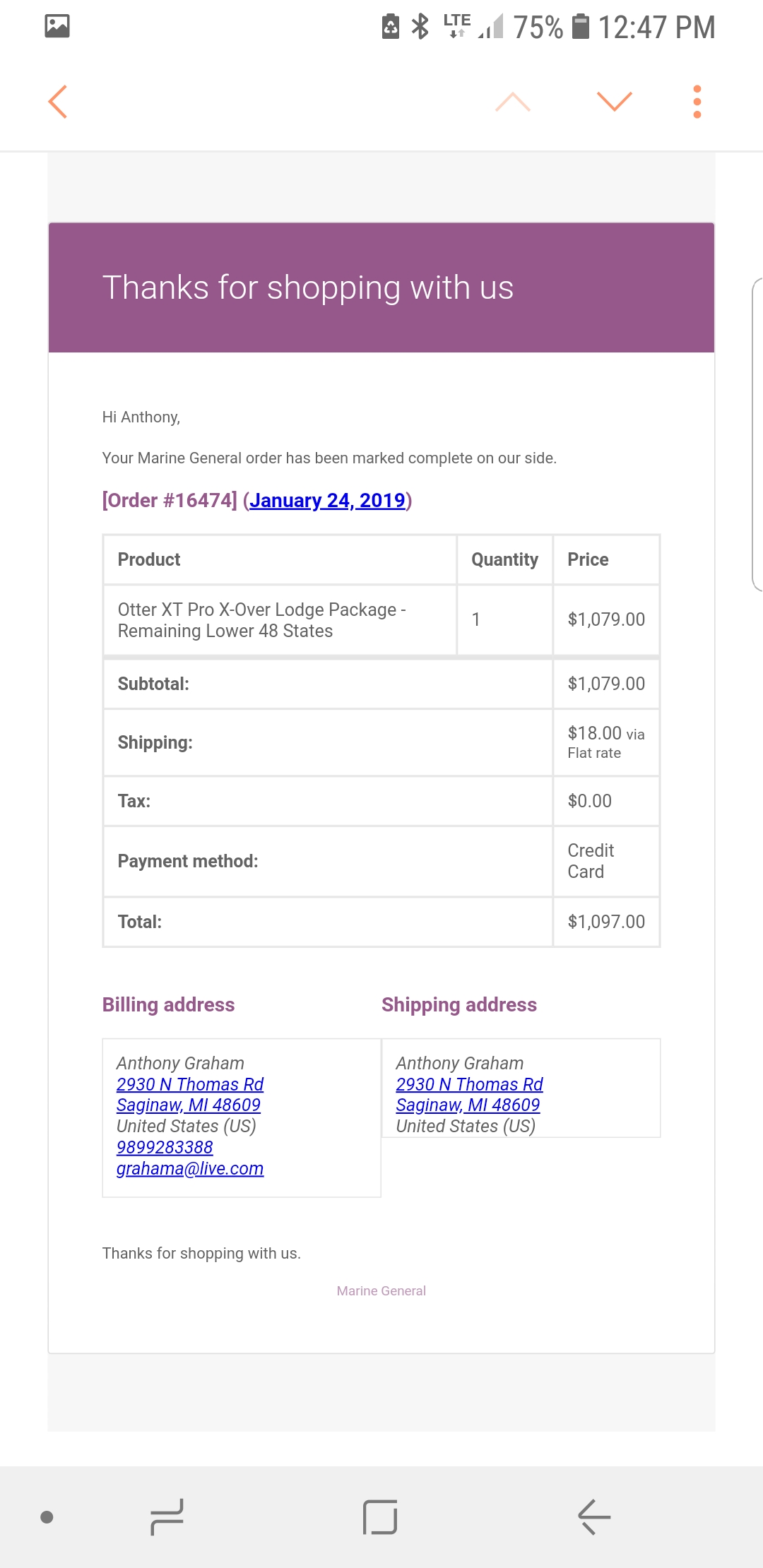Open billing street address 2930 N Thomas Rd
763x1568 pixels.
click(x=190, y=1084)
